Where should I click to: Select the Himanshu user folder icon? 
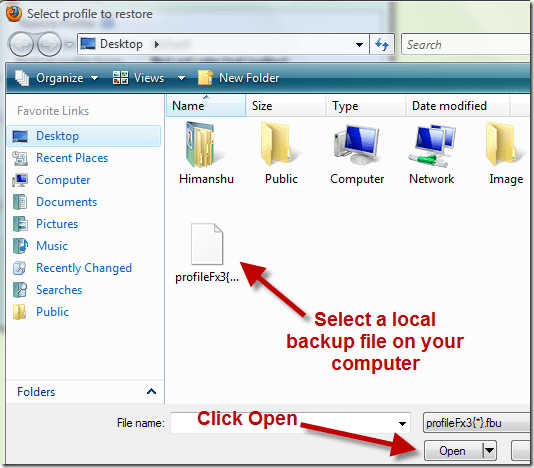tap(206, 154)
